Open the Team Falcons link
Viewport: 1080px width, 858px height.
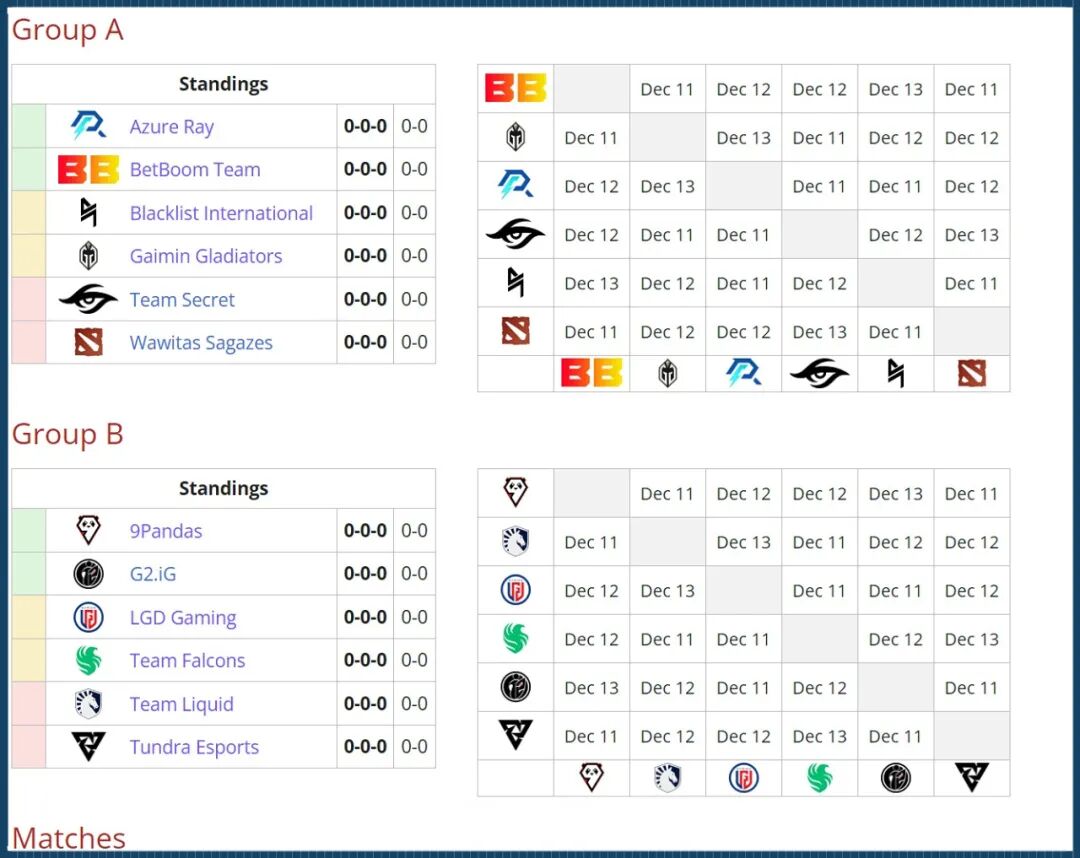[x=187, y=660]
